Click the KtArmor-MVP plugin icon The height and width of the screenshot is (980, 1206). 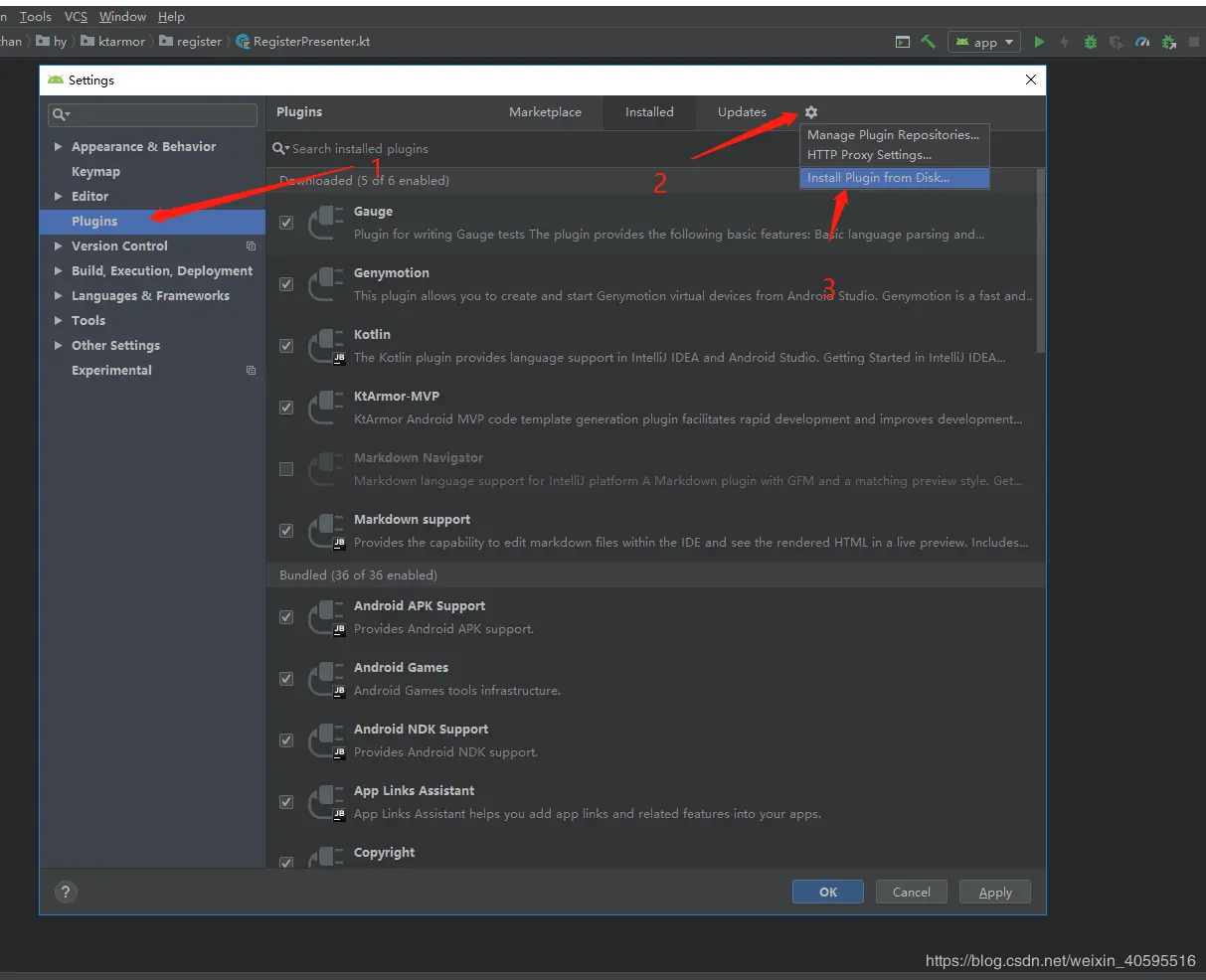pyautogui.click(x=326, y=408)
